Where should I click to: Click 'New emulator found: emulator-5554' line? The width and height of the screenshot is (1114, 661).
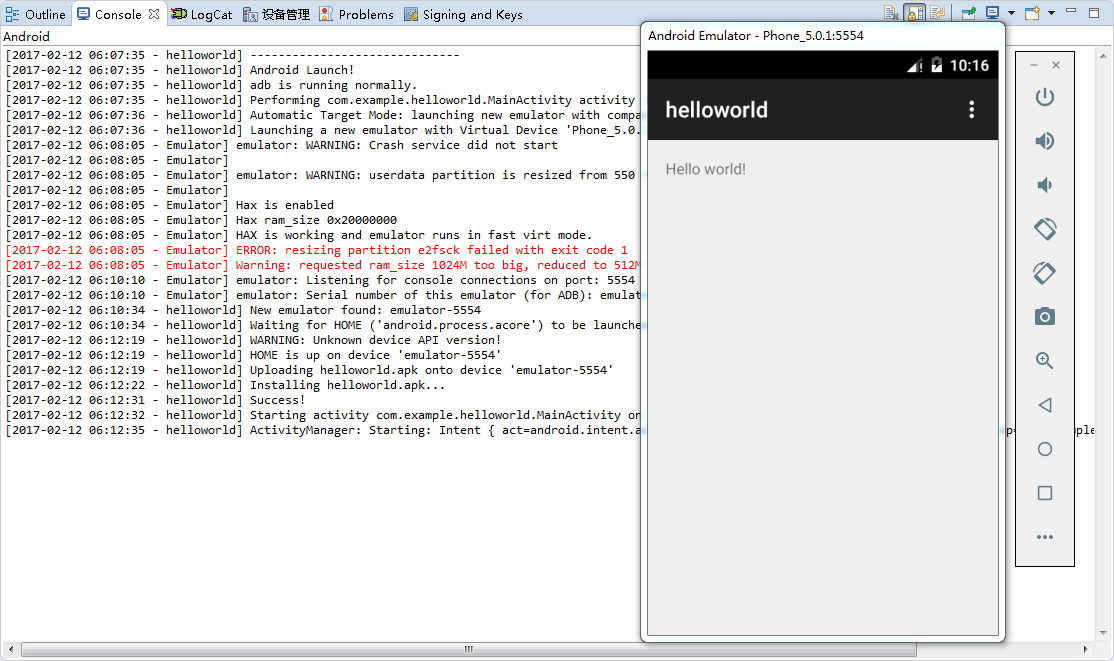click(x=243, y=310)
